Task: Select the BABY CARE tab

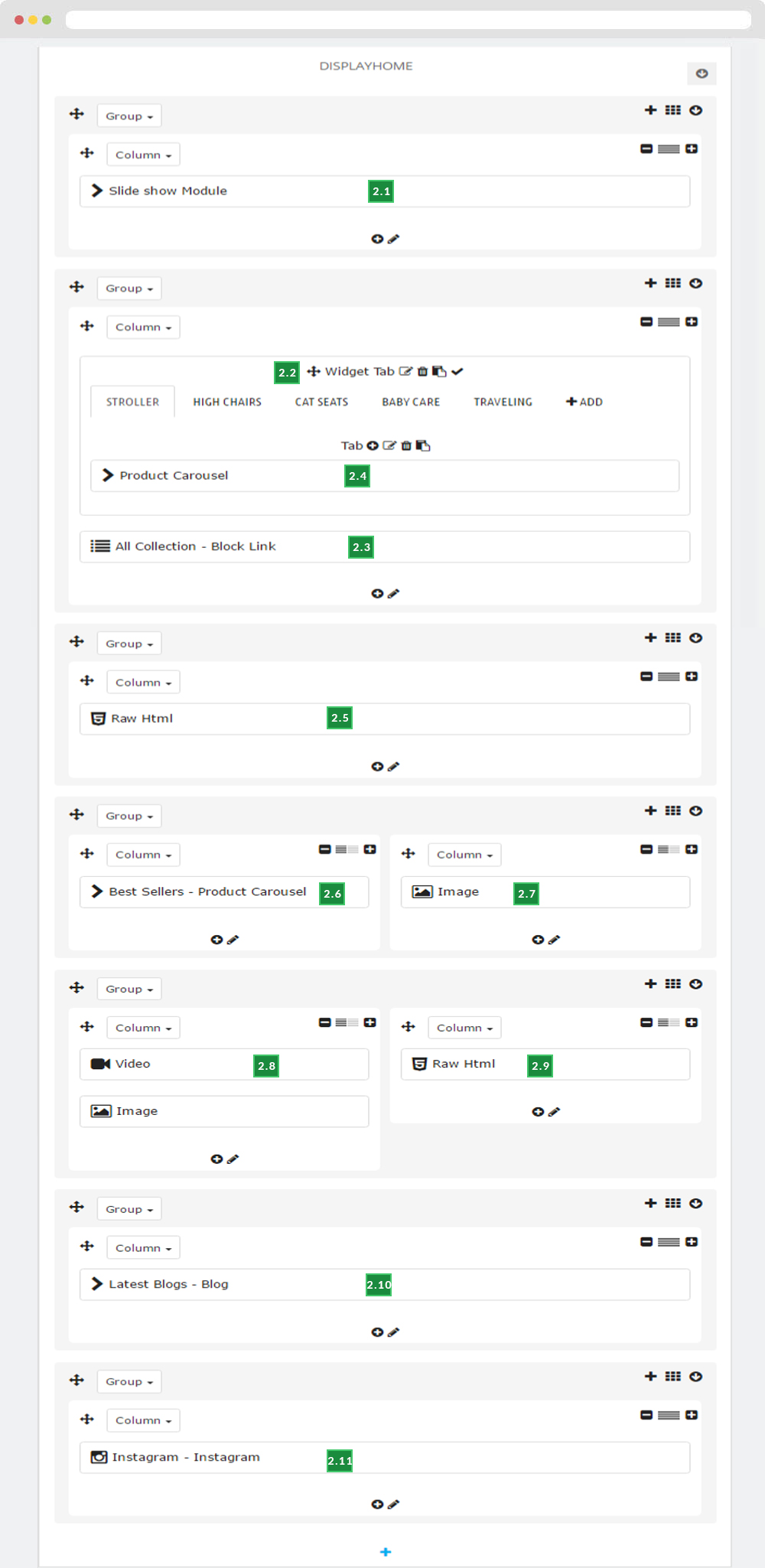Action: click(411, 402)
